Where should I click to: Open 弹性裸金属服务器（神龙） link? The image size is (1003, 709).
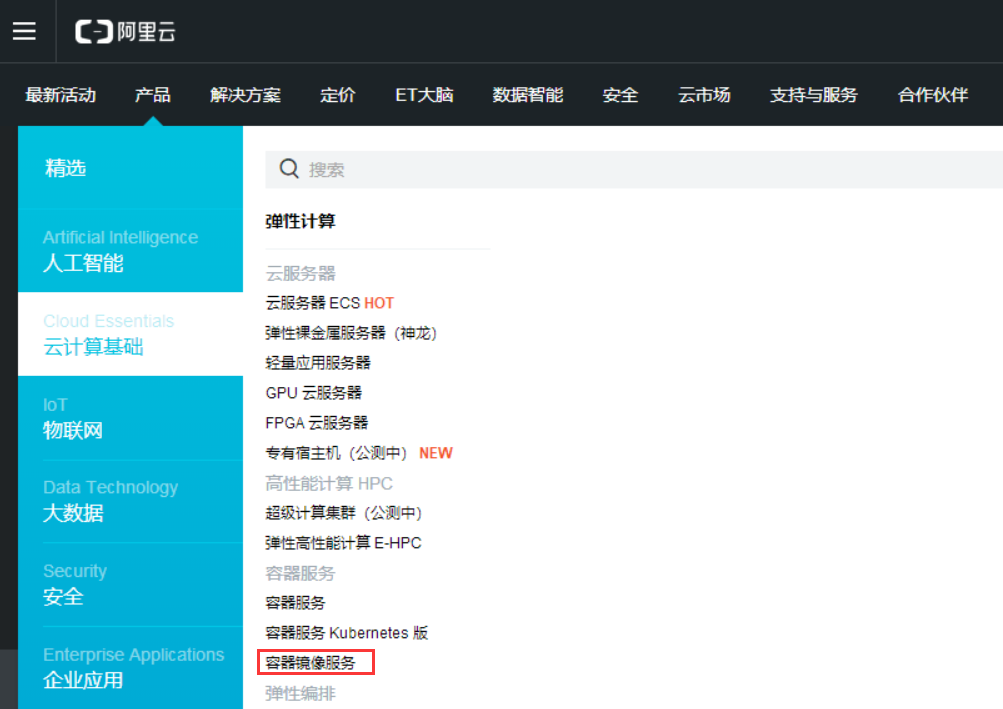(x=351, y=333)
